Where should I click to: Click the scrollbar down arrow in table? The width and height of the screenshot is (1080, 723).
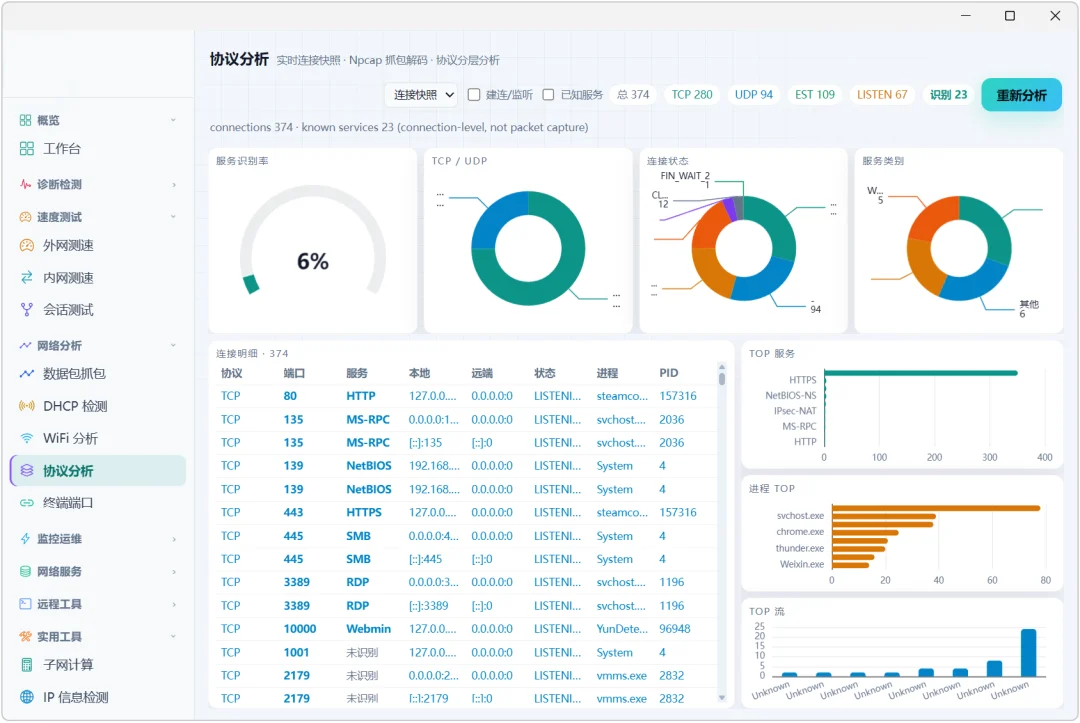(722, 698)
